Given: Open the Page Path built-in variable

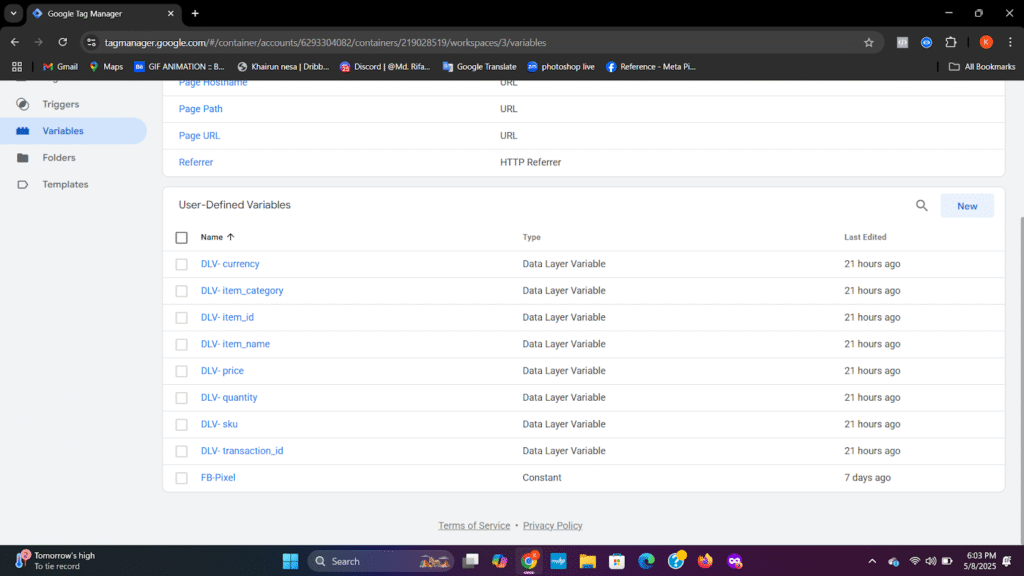Looking at the screenshot, I should click(200, 109).
